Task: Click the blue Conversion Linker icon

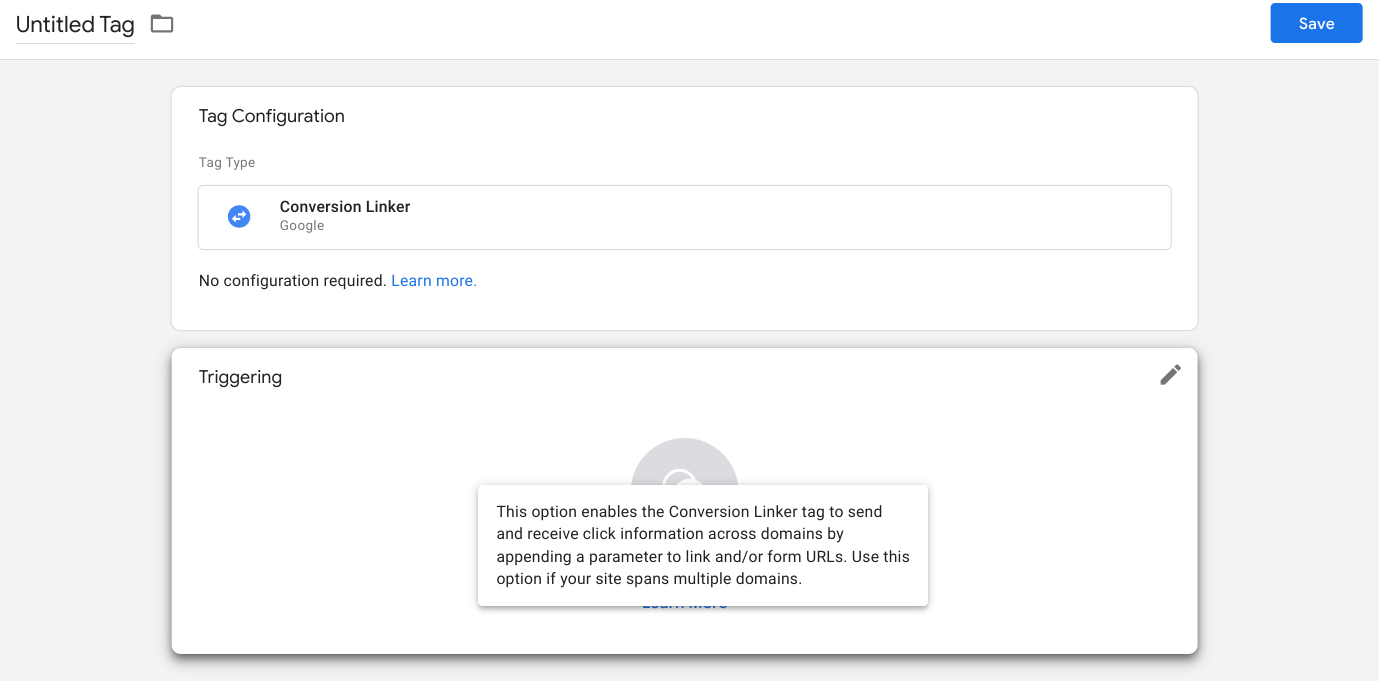Action: 239,216
